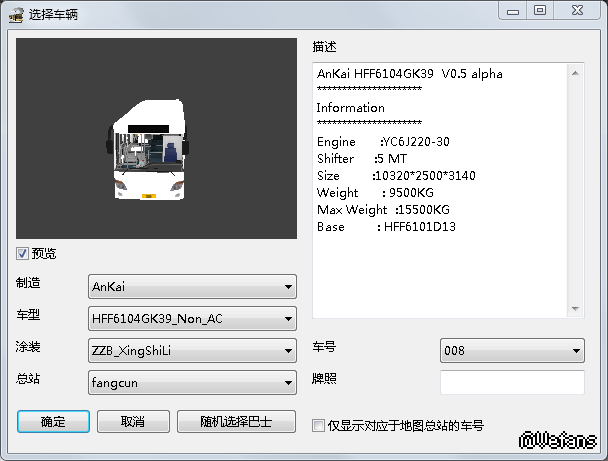The width and height of the screenshot is (608, 461).
Task: Maximize the 选择车辆 window
Action: click(540, 10)
